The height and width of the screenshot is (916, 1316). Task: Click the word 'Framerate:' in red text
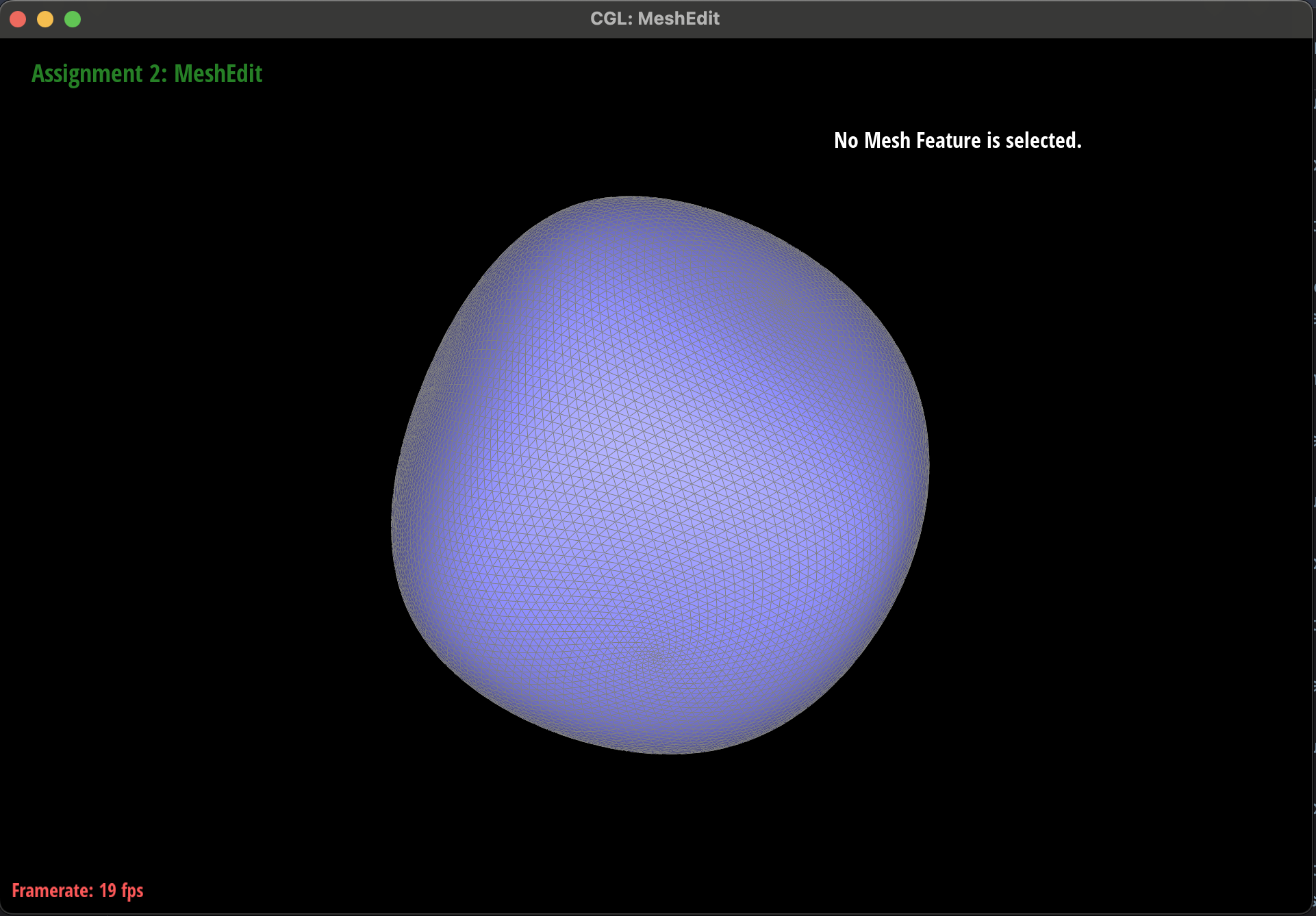coord(52,890)
